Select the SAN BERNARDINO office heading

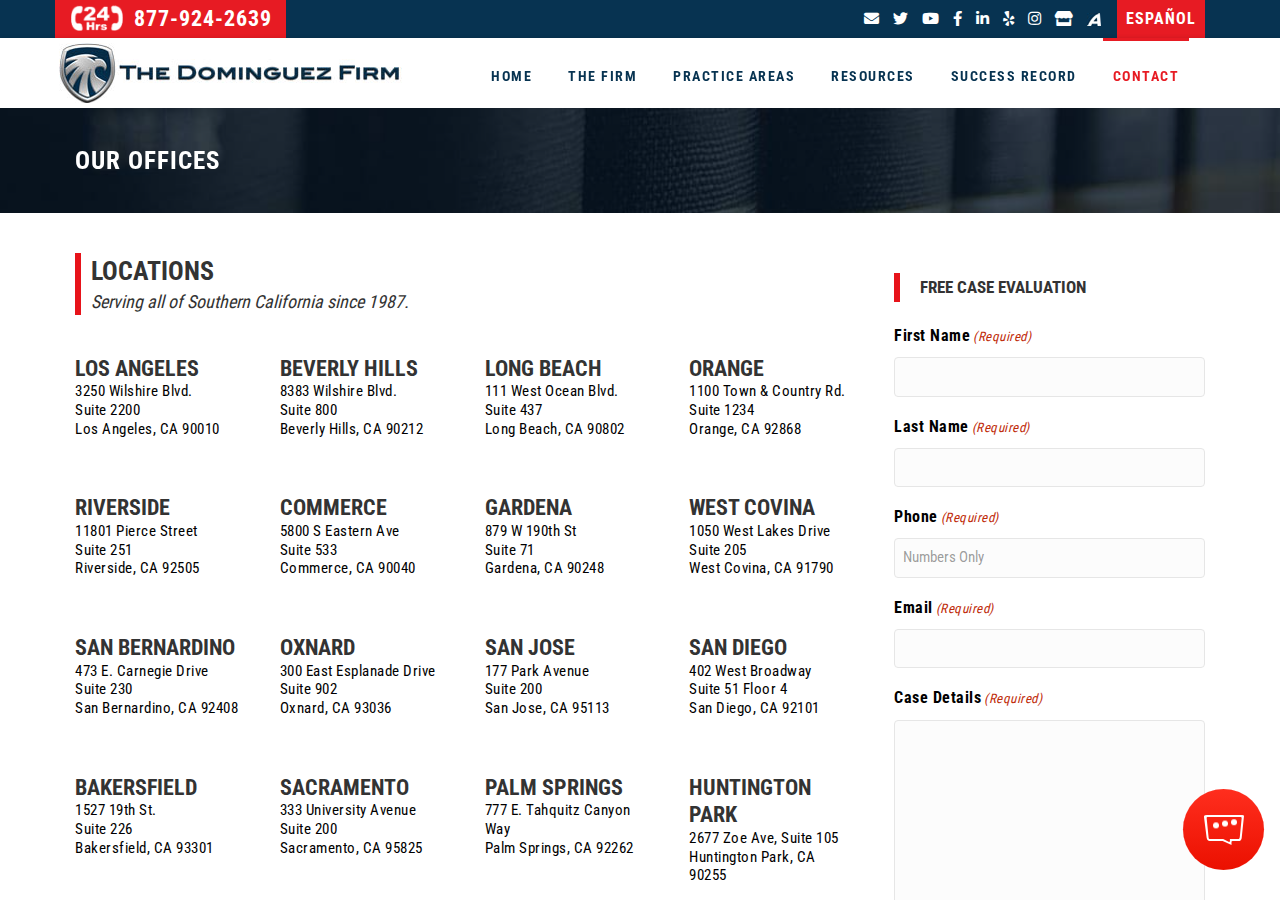(x=155, y=647)
